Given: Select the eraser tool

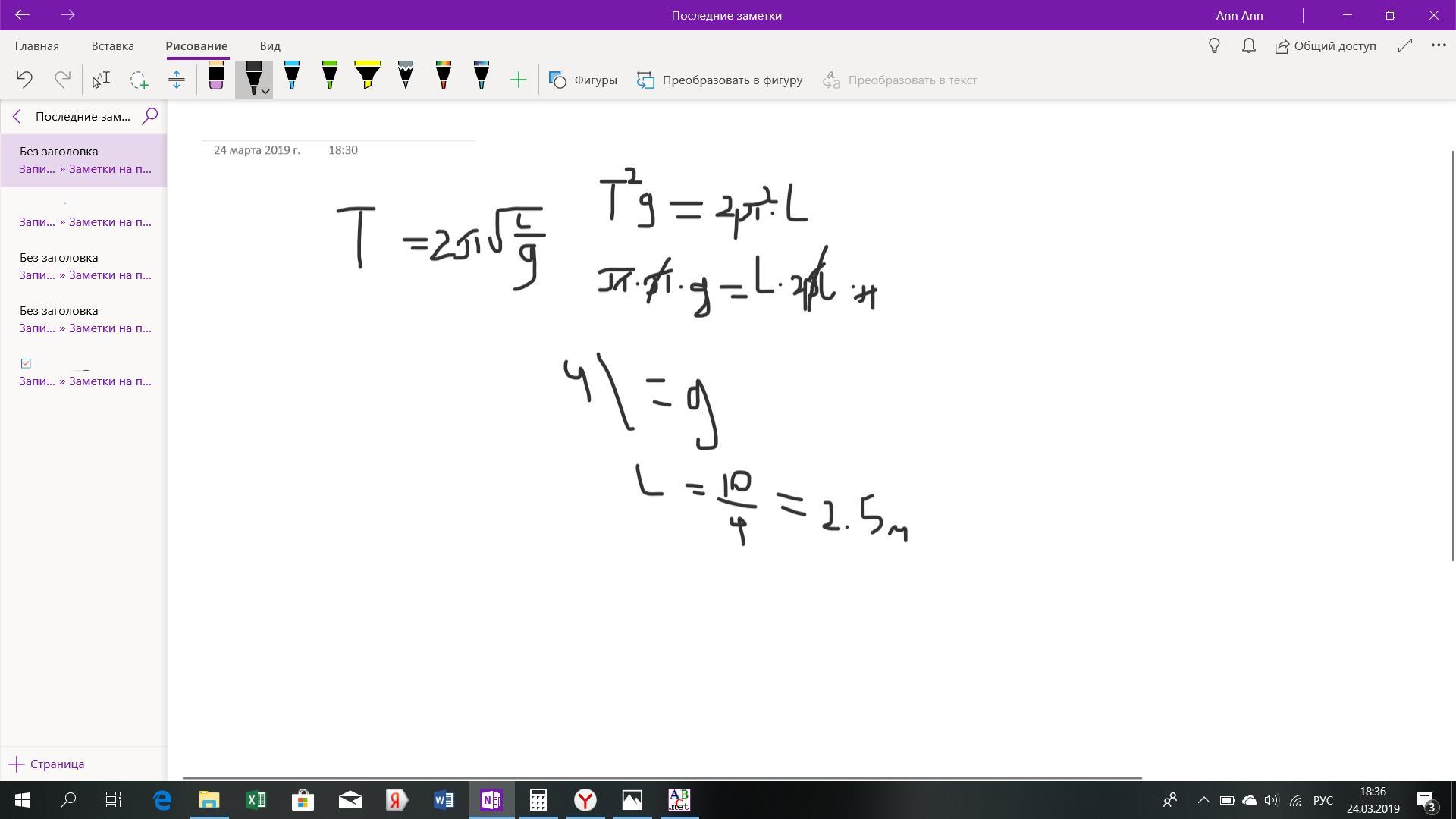Looking at the screenshot, I should pos(216,77).
